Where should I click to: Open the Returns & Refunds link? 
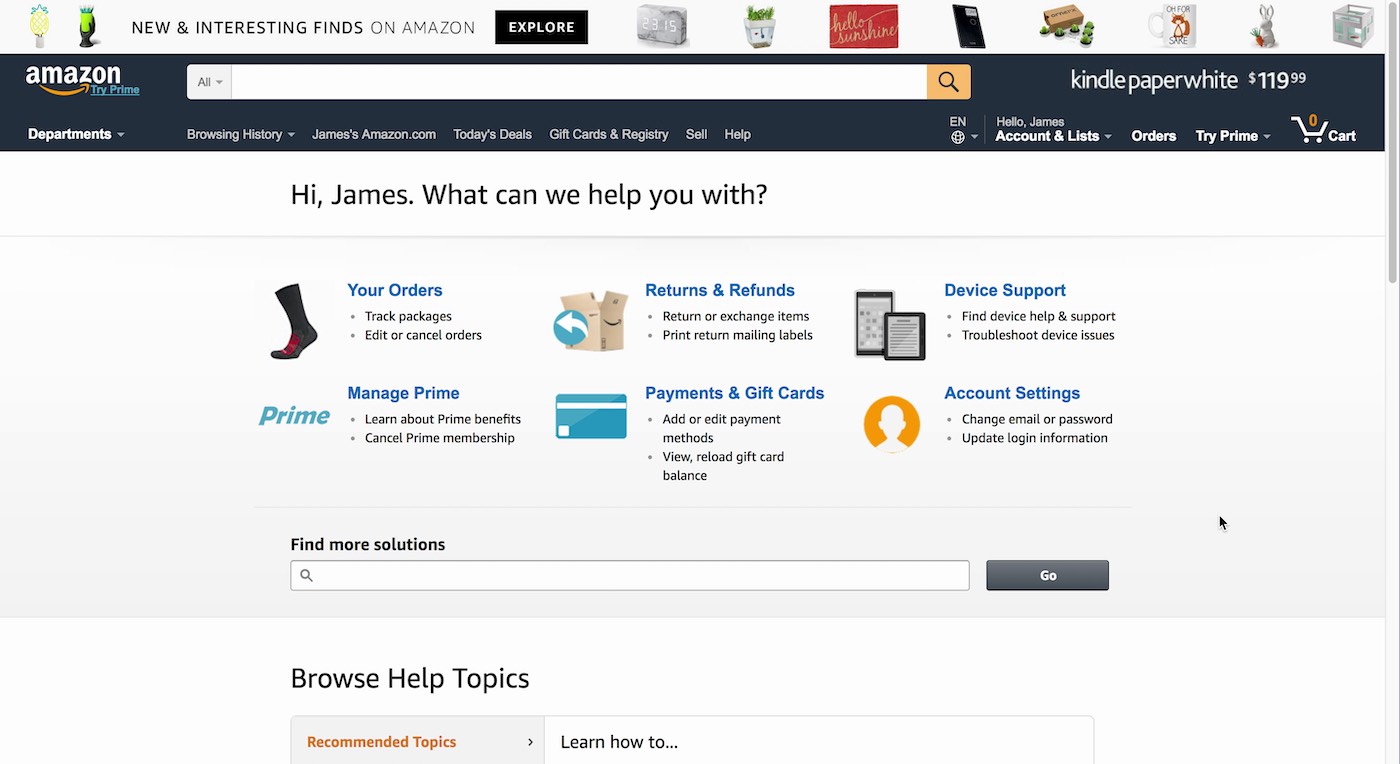coord(719,290)
